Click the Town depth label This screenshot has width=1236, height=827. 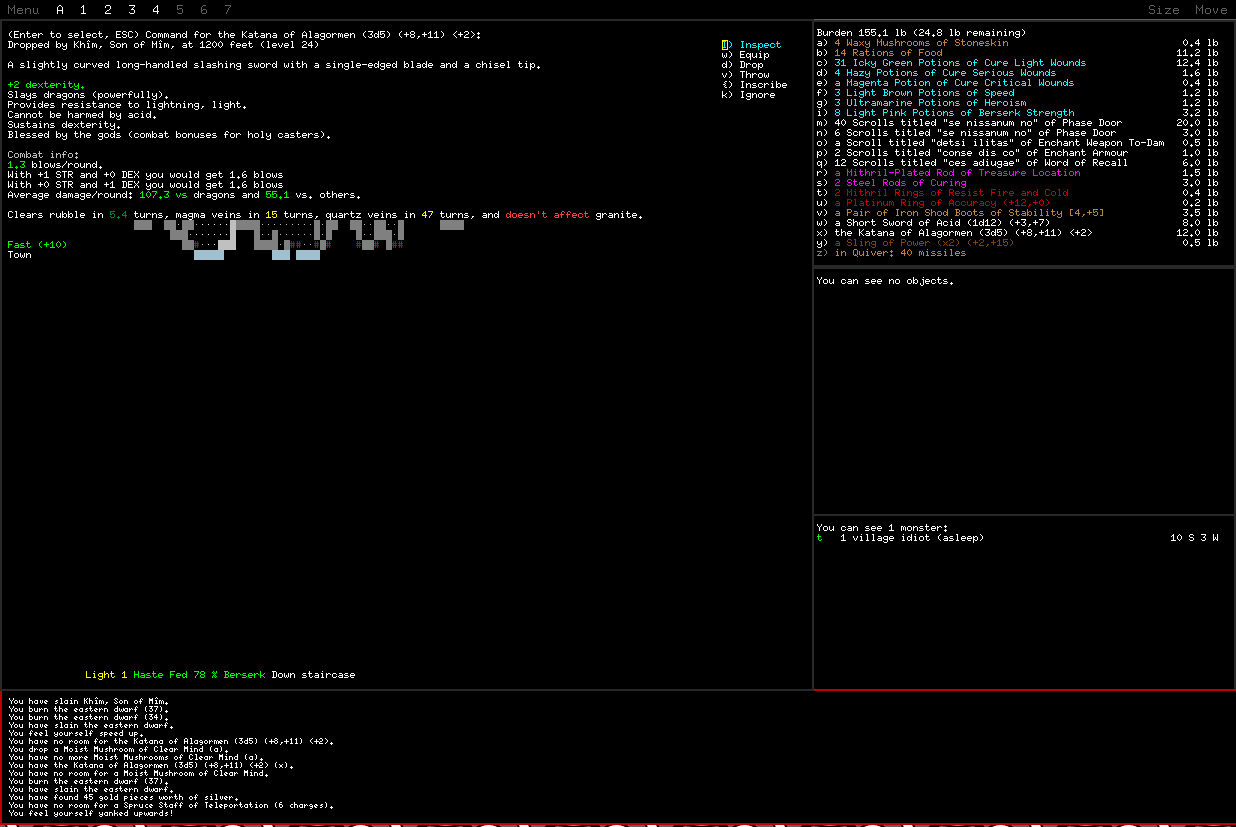pos(19,255)
